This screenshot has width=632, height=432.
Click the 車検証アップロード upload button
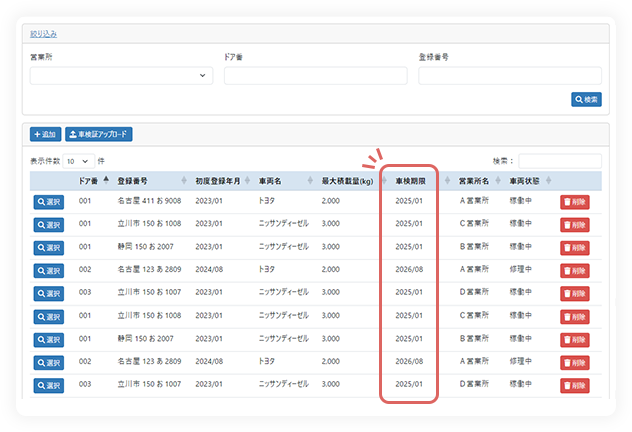tap(99, 134)
